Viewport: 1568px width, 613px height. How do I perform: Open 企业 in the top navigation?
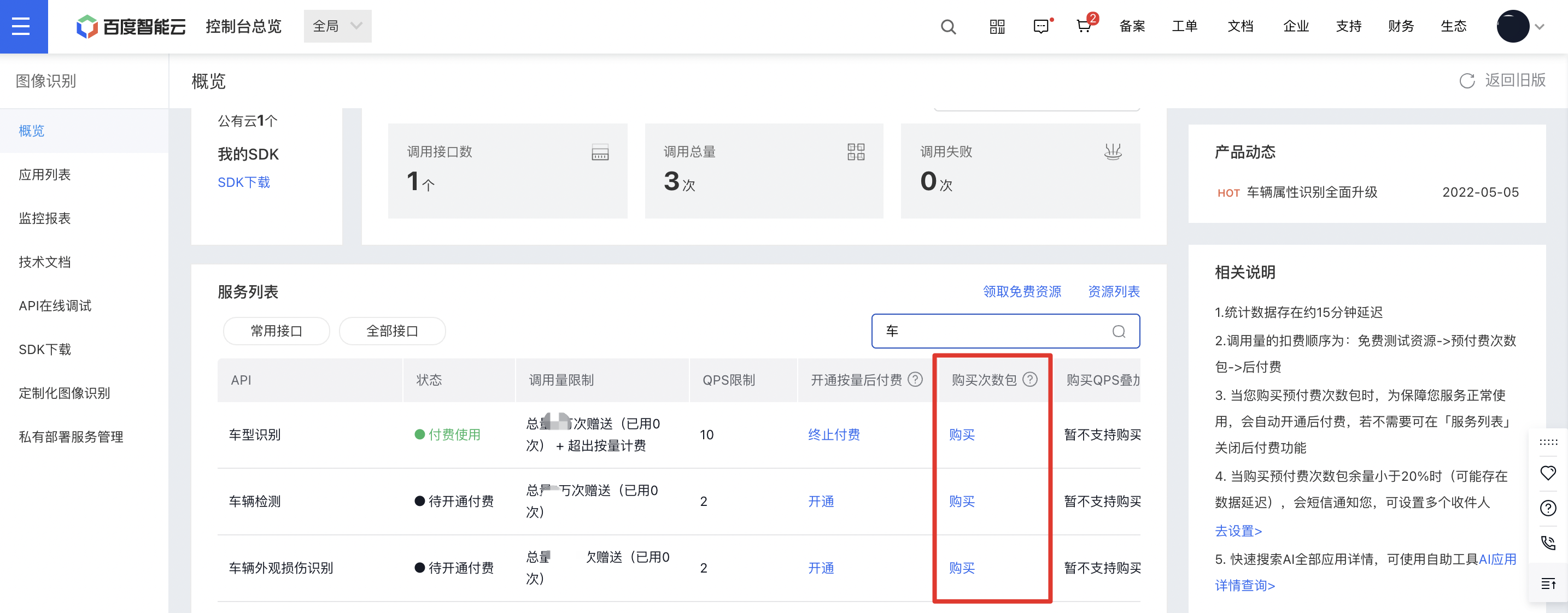point(1296,26)
